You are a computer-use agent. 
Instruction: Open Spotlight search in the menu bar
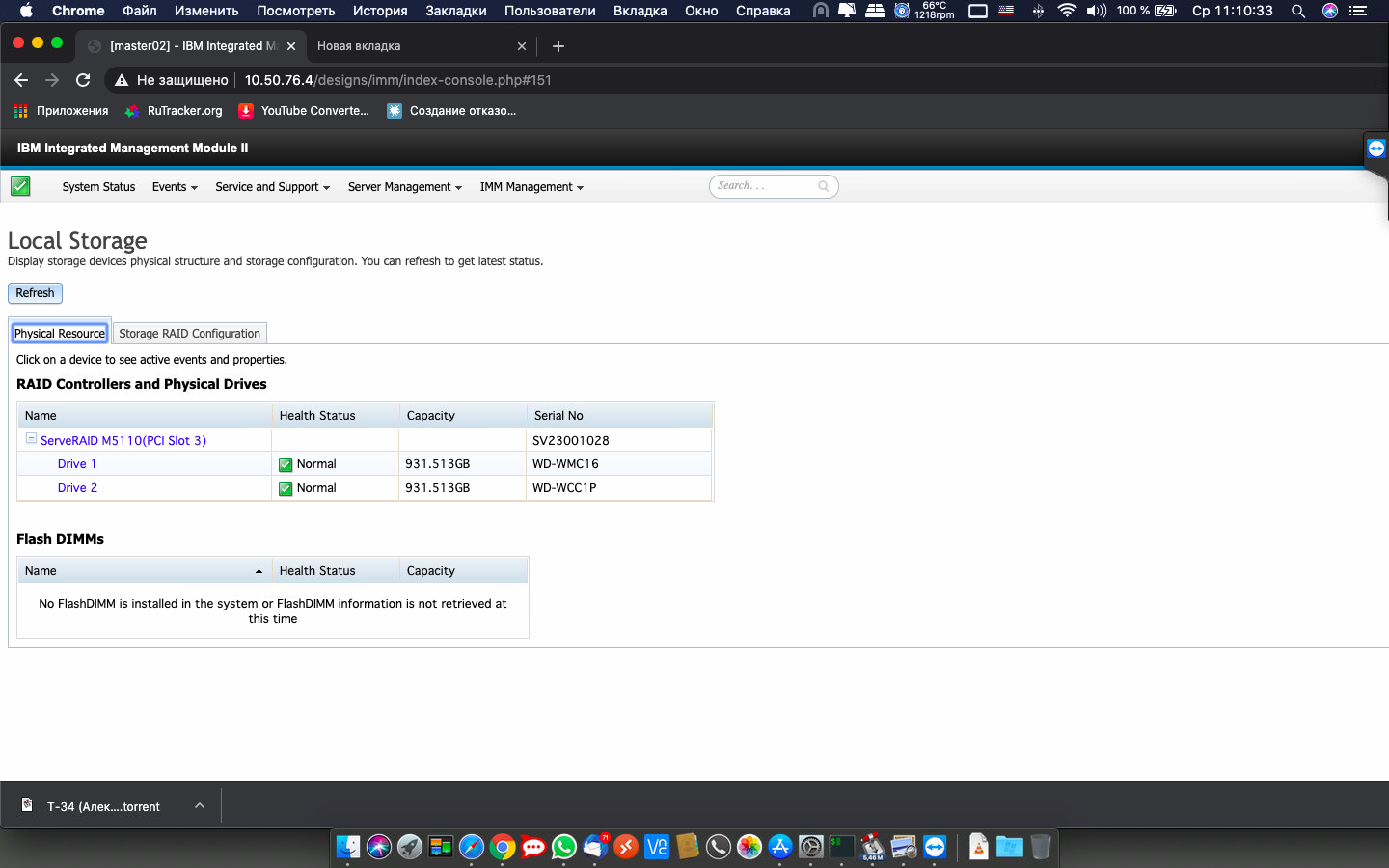(x=1298, y=11)
